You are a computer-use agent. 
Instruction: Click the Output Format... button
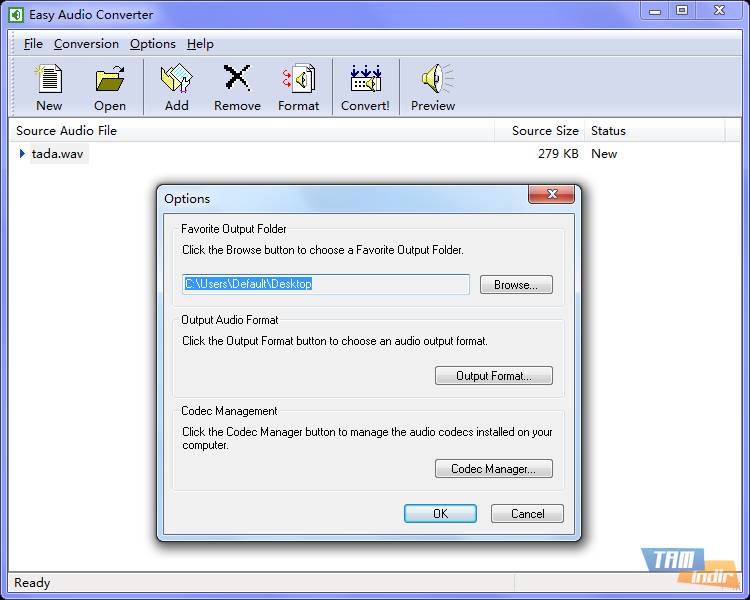tap(494, 376)
